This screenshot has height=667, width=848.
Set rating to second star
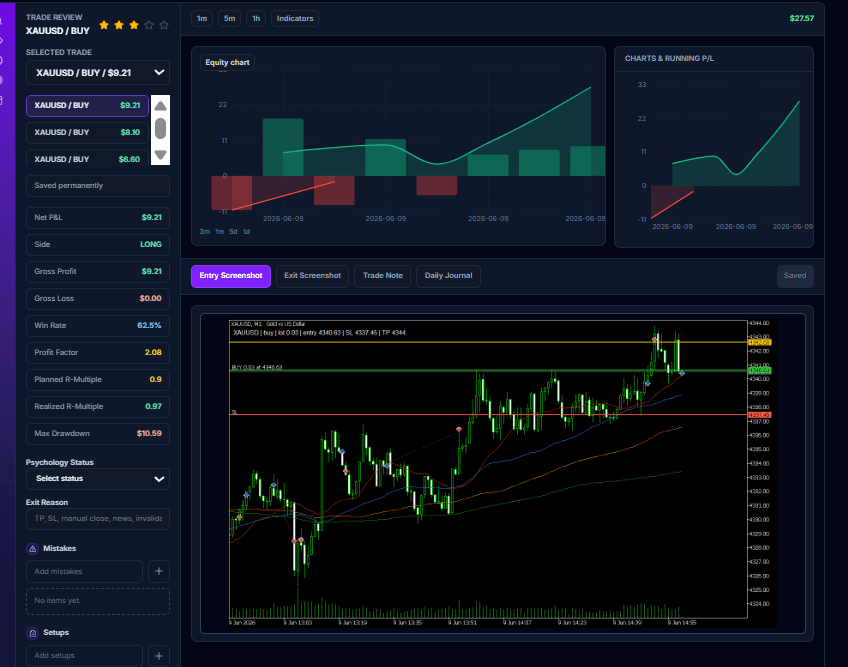119,25
